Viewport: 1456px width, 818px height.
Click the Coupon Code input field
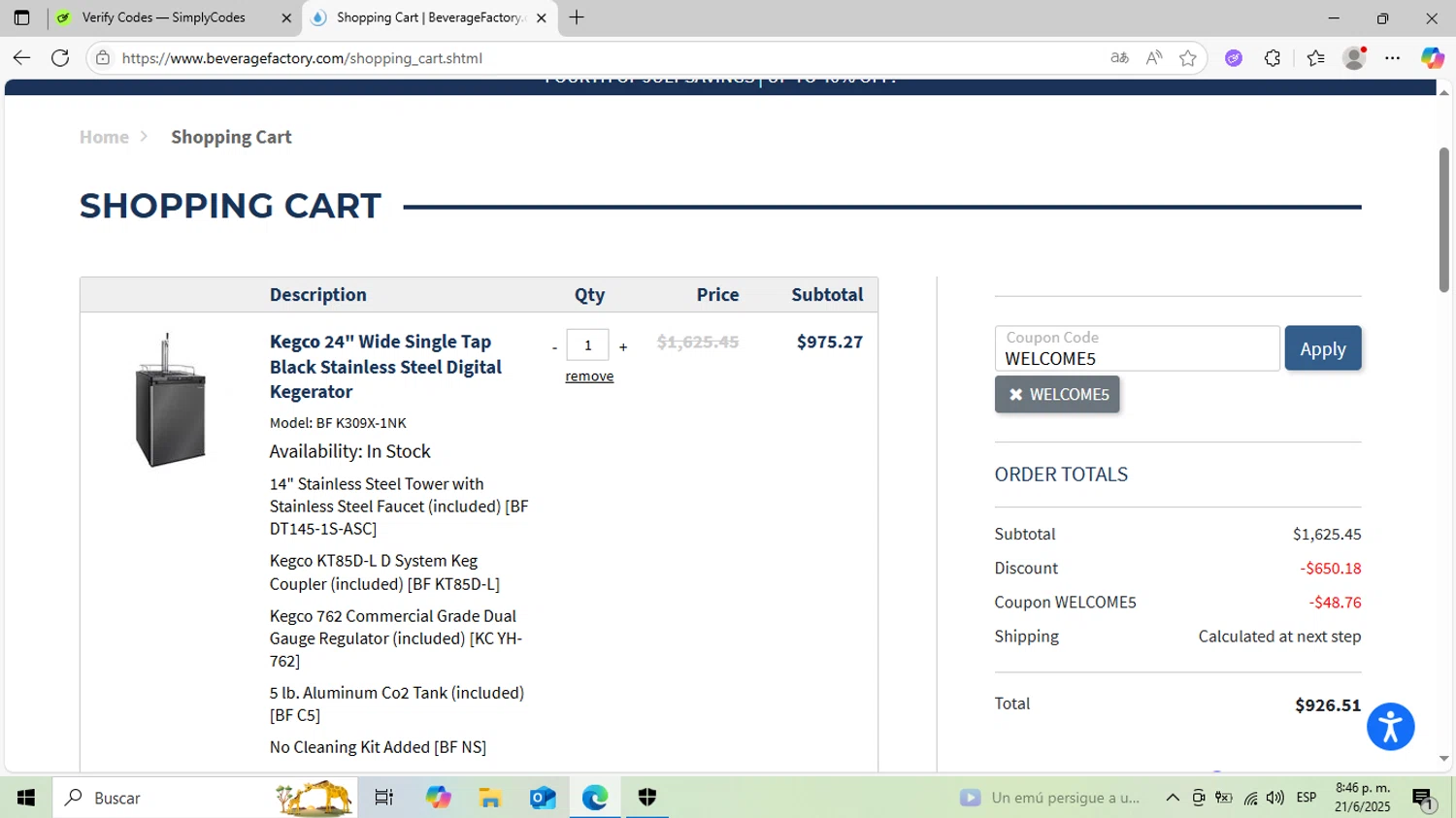click(x=1137, y=348)
